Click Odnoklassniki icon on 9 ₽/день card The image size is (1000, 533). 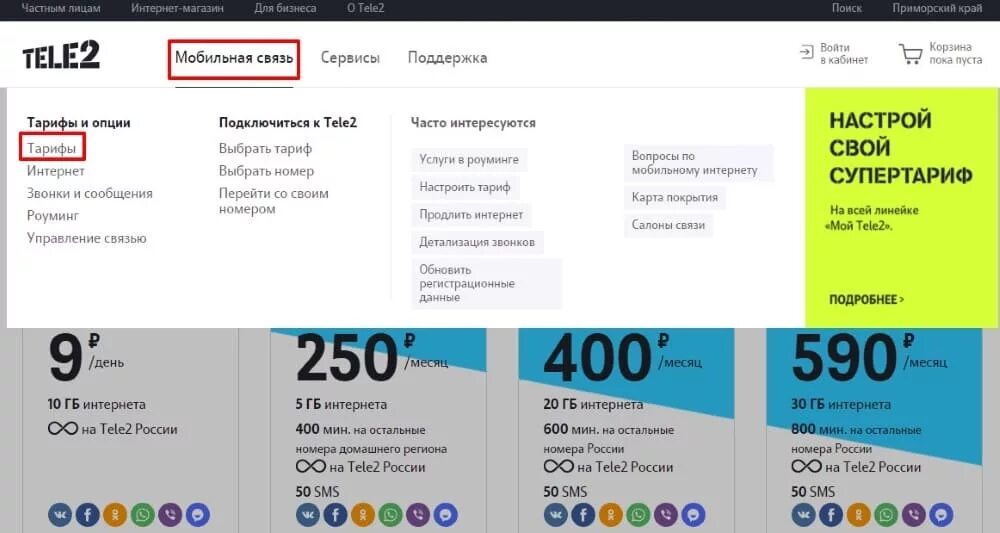tap(115, 515)
